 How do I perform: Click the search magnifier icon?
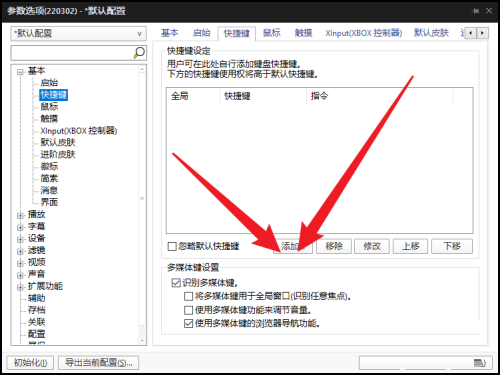click(x=139, y=52)
